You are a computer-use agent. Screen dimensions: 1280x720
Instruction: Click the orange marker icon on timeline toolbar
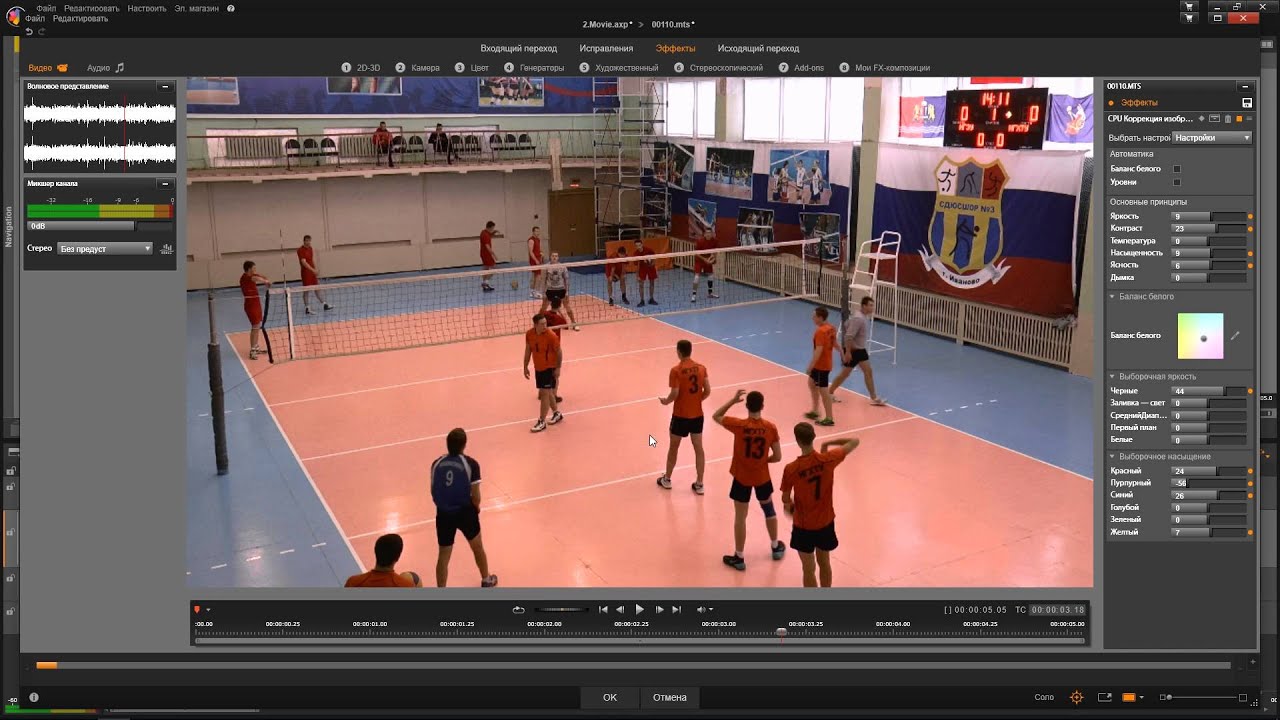197,609
